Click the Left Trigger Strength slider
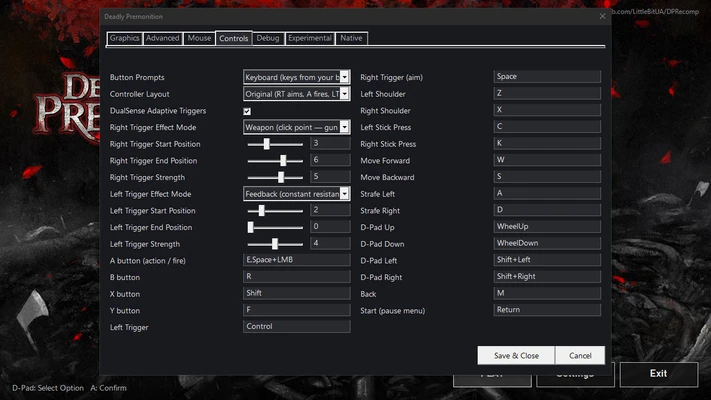The width and height of the screenshot is (711, 400). (275, 244)
